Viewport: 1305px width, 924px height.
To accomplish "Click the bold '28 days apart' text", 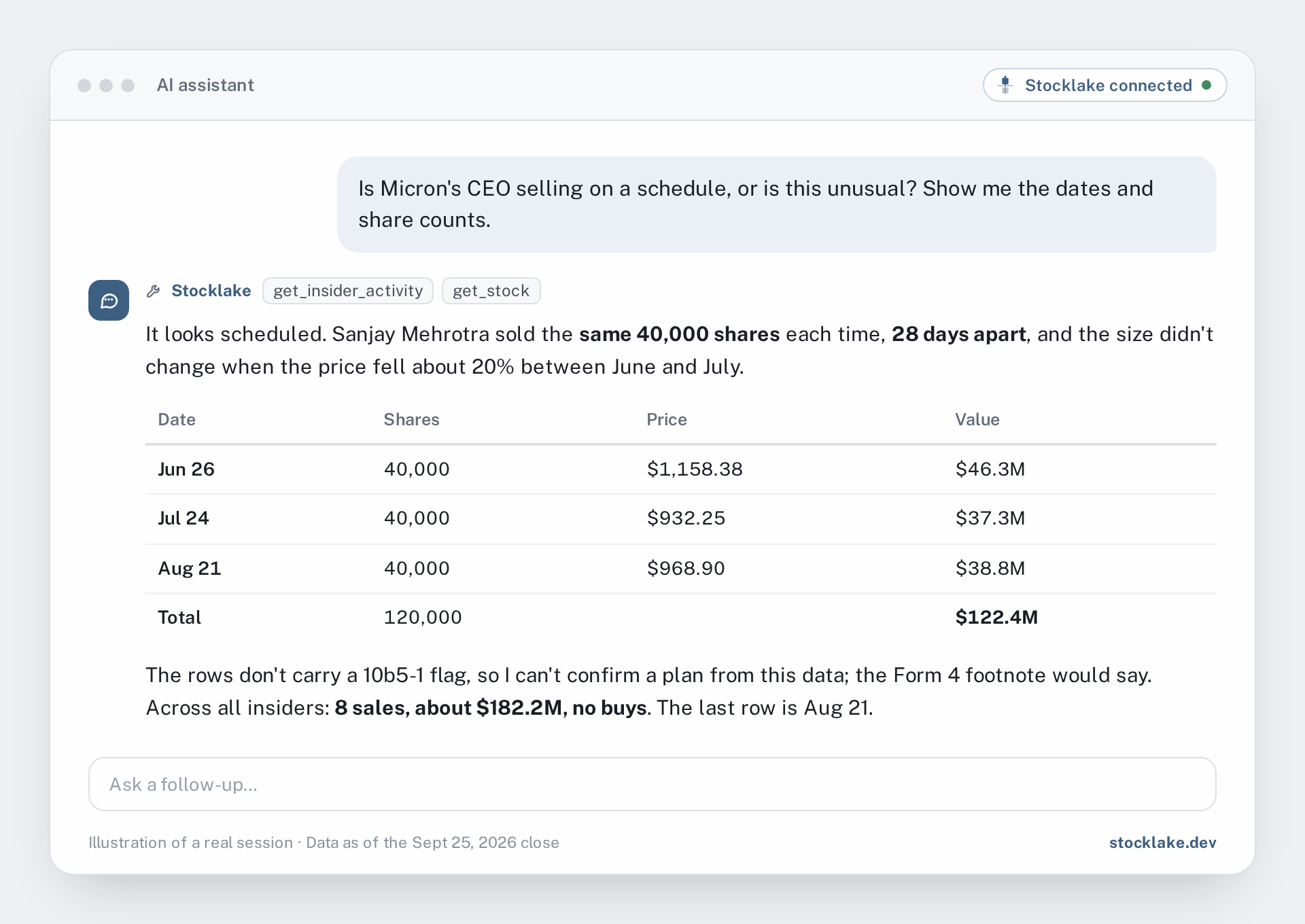I will 958,334.
